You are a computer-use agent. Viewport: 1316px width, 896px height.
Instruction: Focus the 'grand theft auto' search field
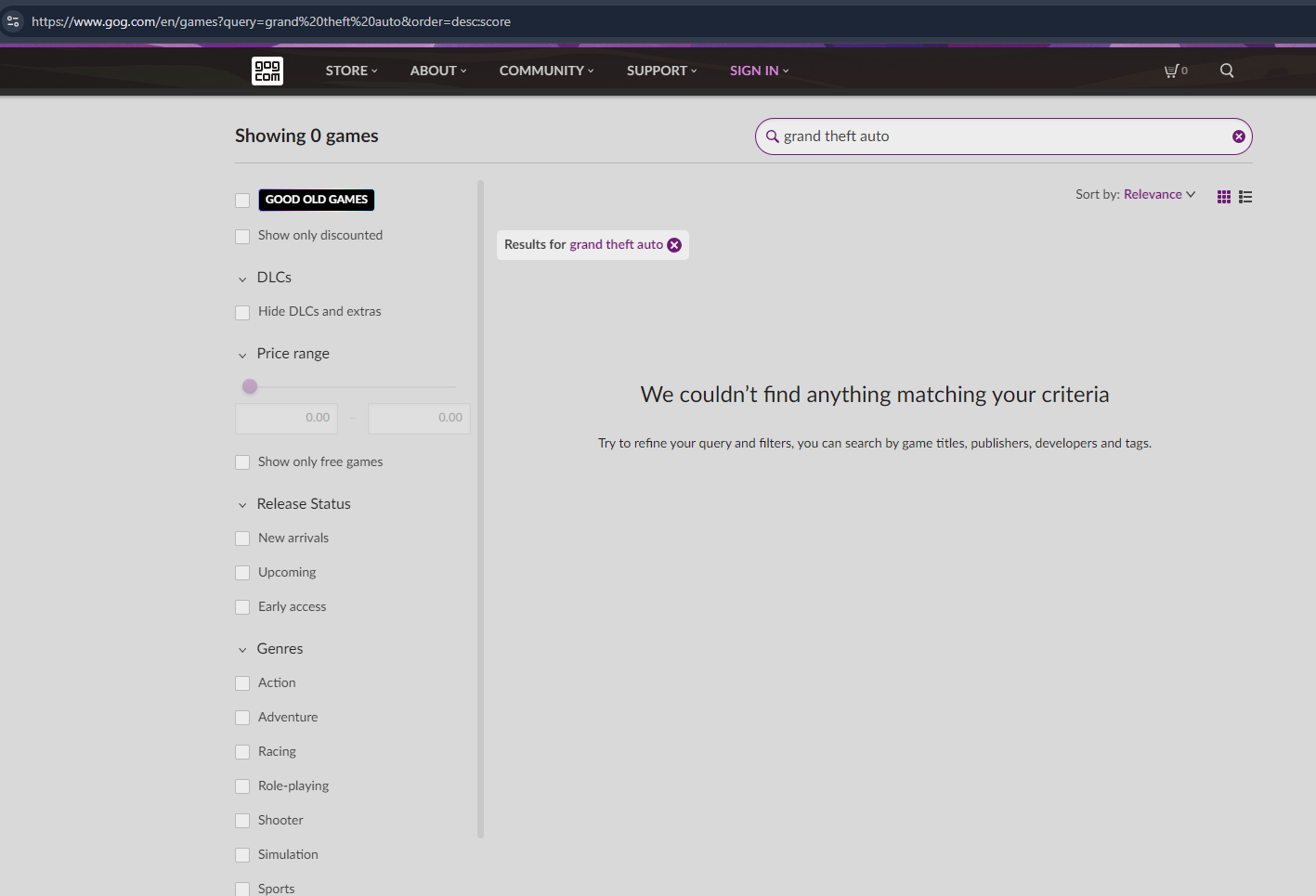tap(1004, 136)
